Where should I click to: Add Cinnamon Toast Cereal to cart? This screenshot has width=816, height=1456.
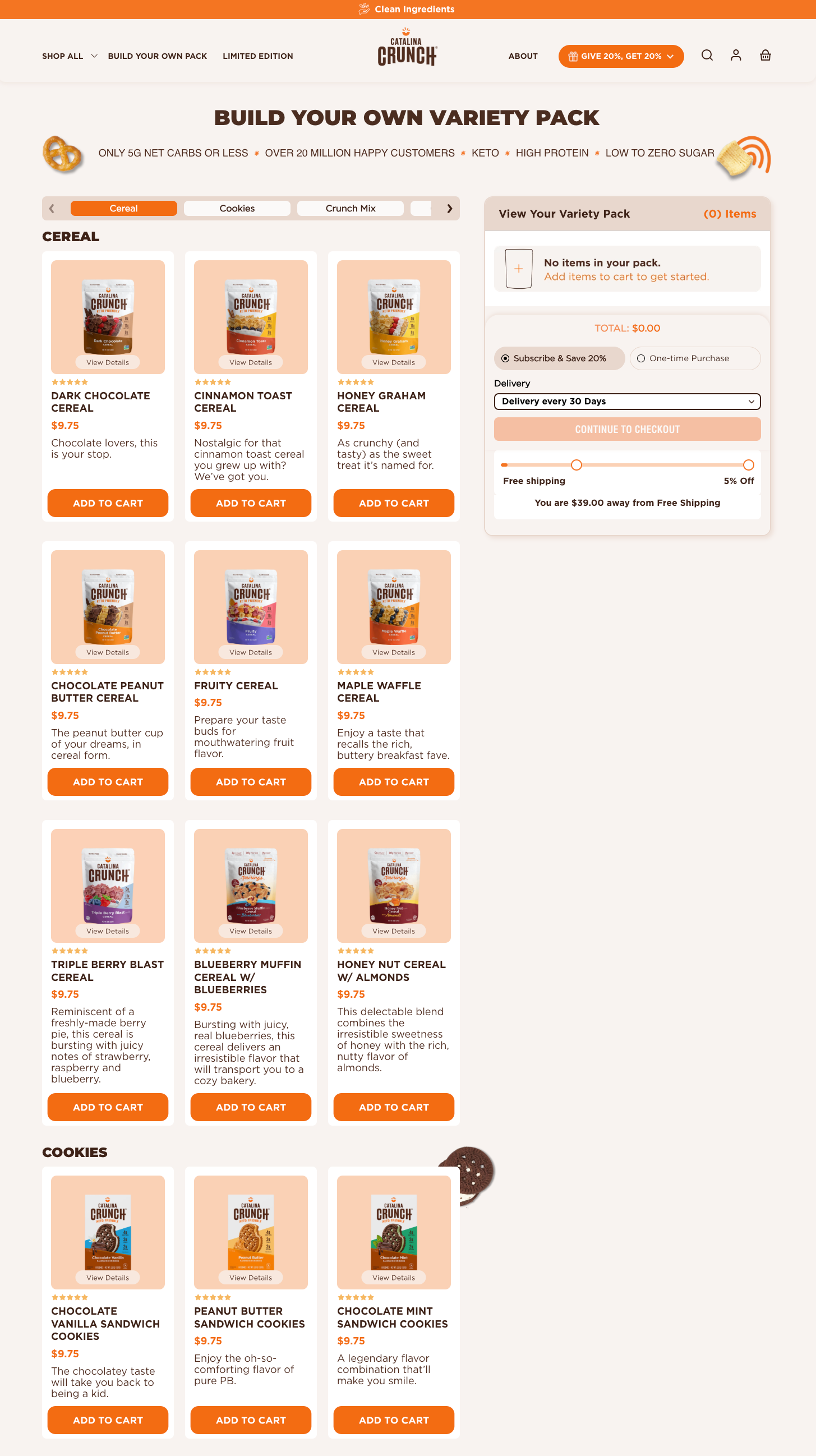click(x=251, y=503)
